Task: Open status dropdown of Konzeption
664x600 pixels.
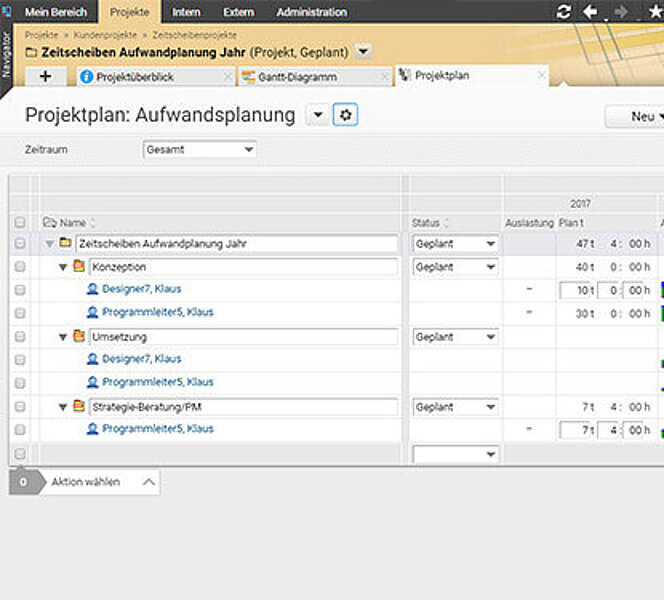Action: click(455, 267)
